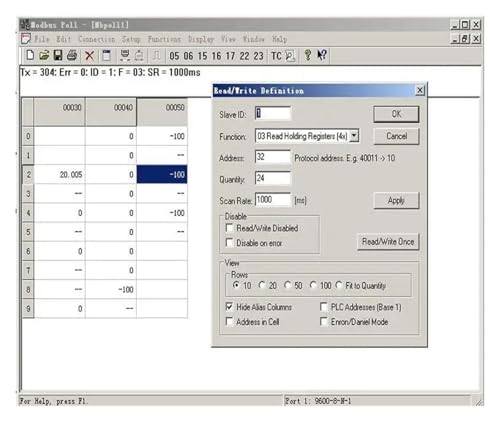Screen dimensions: 500x422
Task: Click the Tx = 304 status line
Action: [110, 73]
